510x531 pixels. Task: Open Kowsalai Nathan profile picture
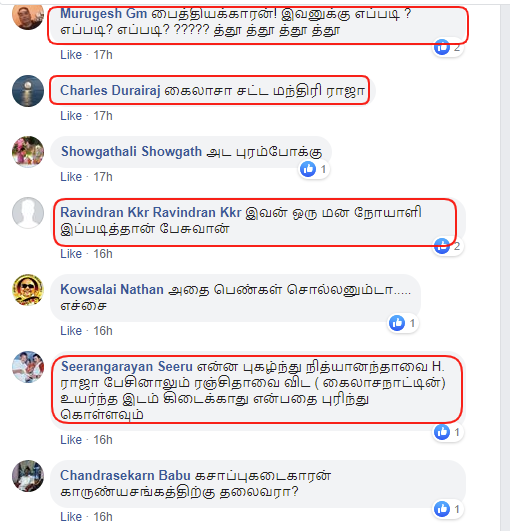click(x=28, y=290)
